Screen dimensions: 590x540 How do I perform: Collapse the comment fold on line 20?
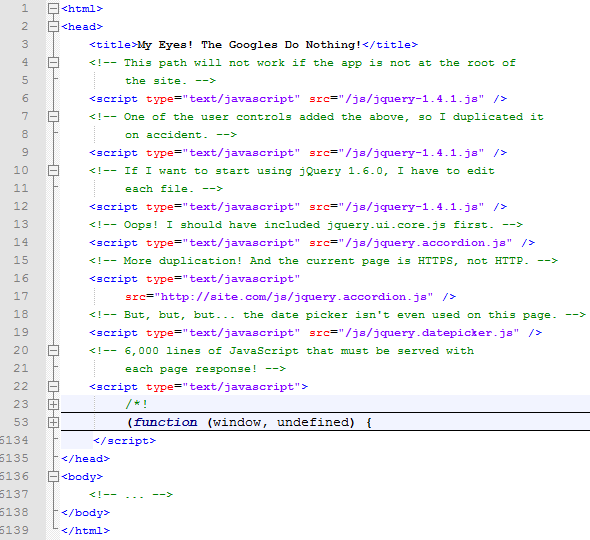(x=53, y=351)
